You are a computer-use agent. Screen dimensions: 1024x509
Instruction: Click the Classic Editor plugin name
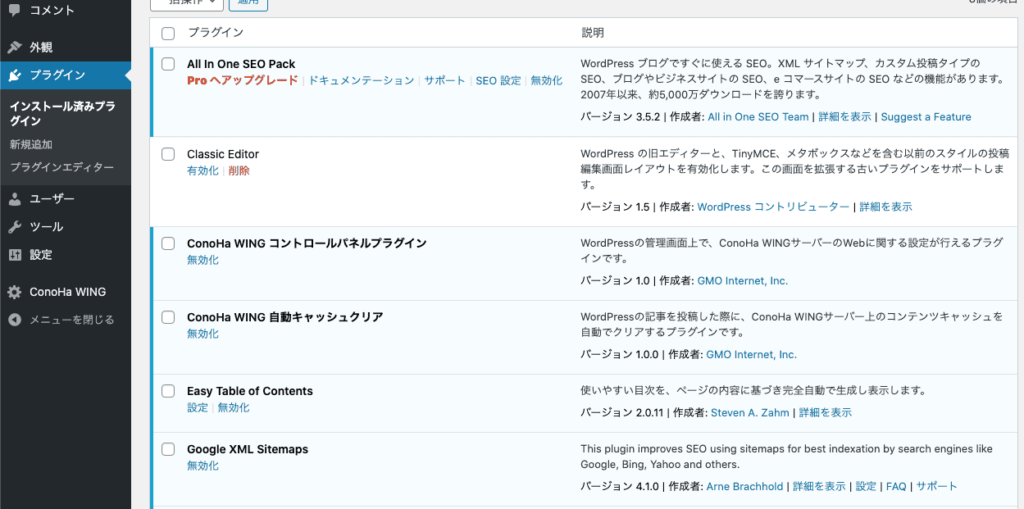point(223,154)
